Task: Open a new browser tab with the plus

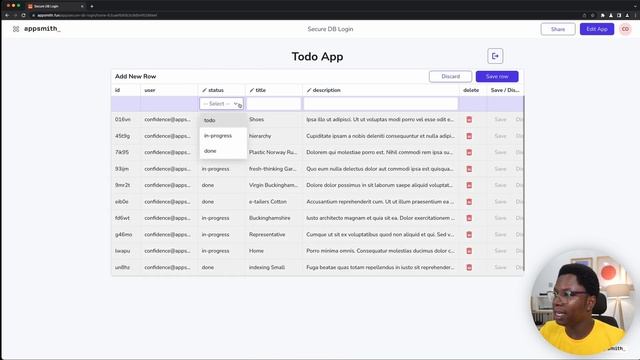Action: [x=92, y=6]
